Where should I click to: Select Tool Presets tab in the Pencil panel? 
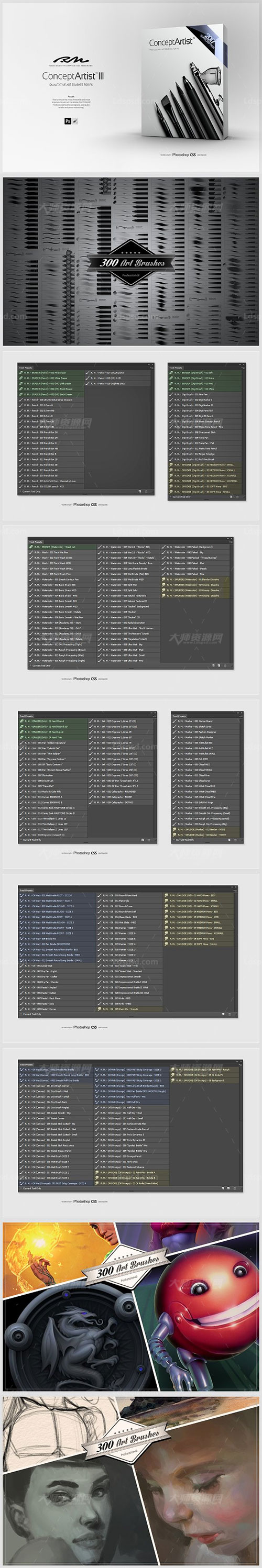click(x=26, y=368)
